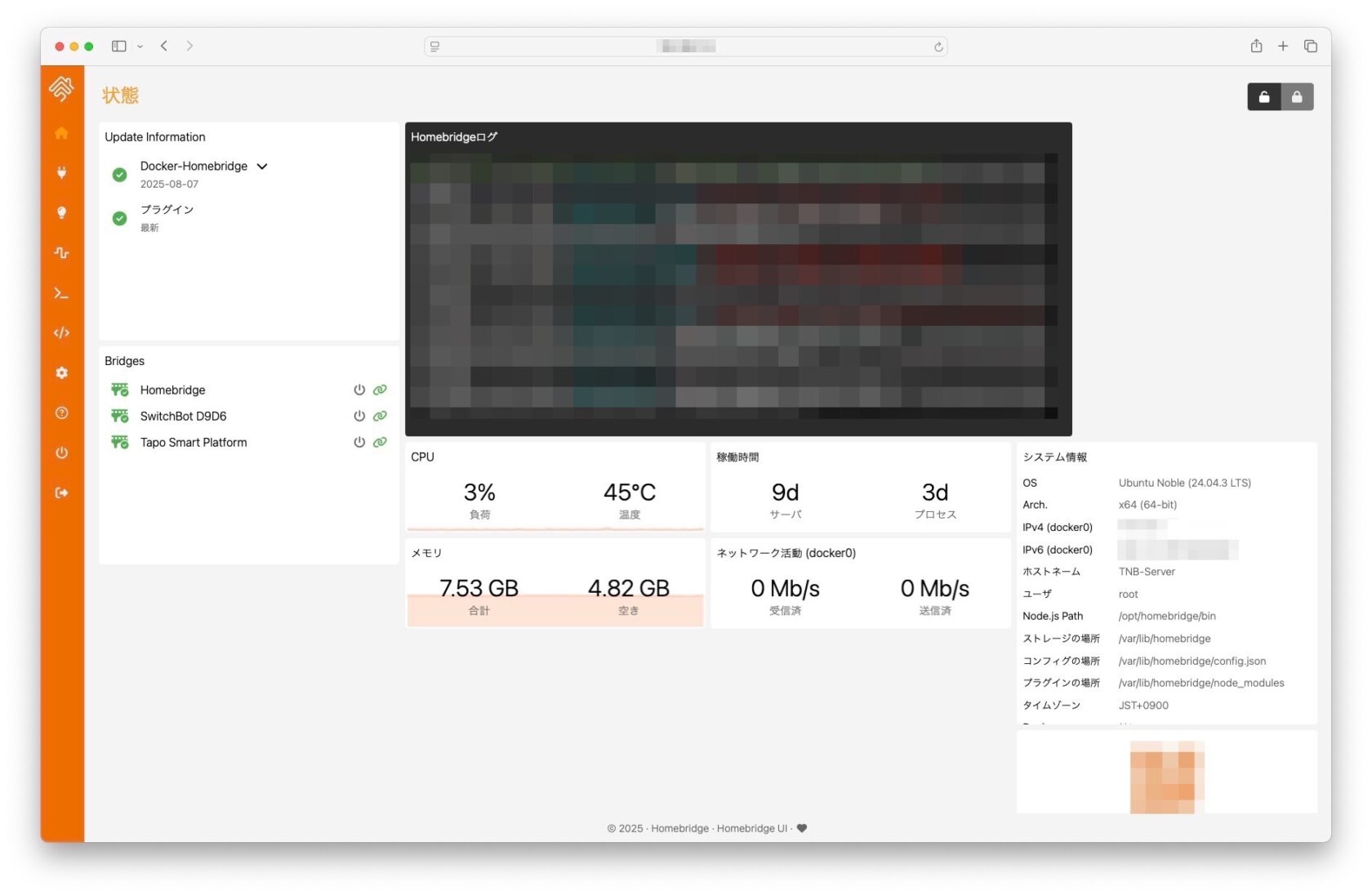The image size is (1372, 896).
Task: Restart the SwitchBot D9D6 bridge
Action: tap(359, 417)
